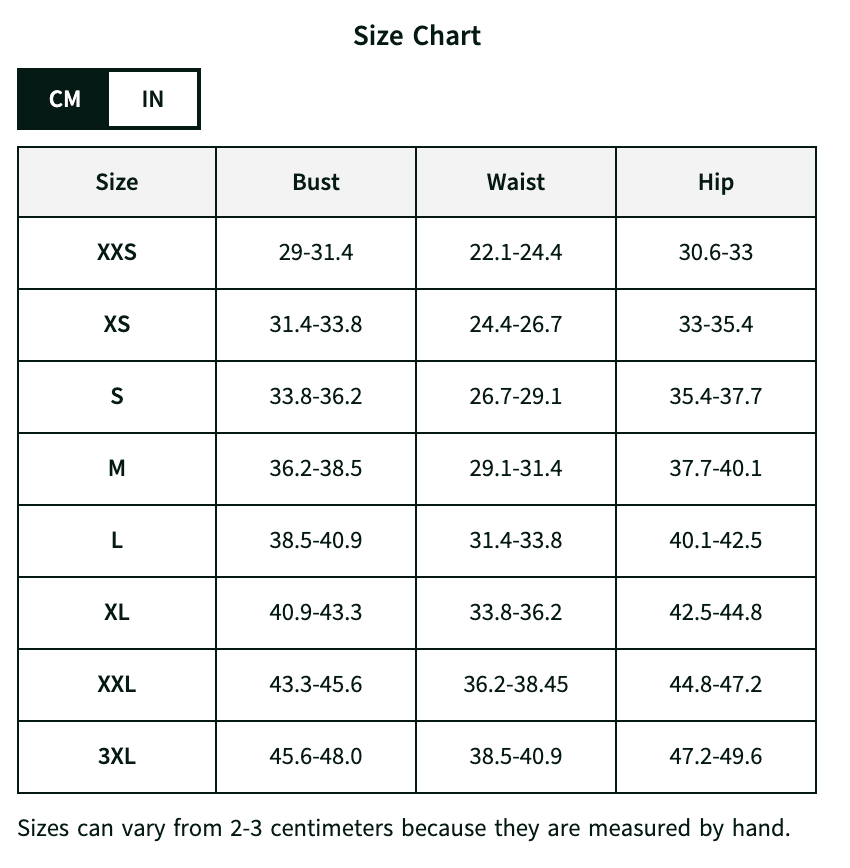Select the Hip column header
The width and height of the screenshot is (850, 868).
pos(716,182)
